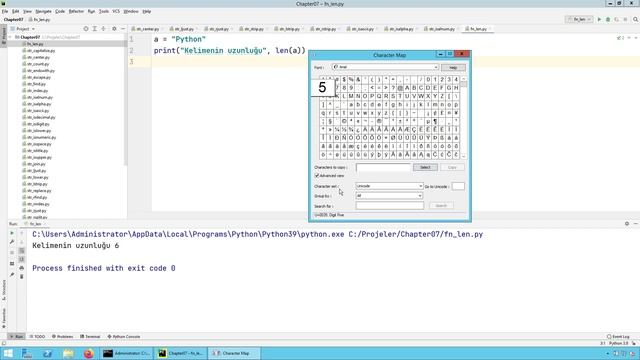Open the Navigate menu
The height and width of the screenshot is (360, 640).
click(43, 11)
